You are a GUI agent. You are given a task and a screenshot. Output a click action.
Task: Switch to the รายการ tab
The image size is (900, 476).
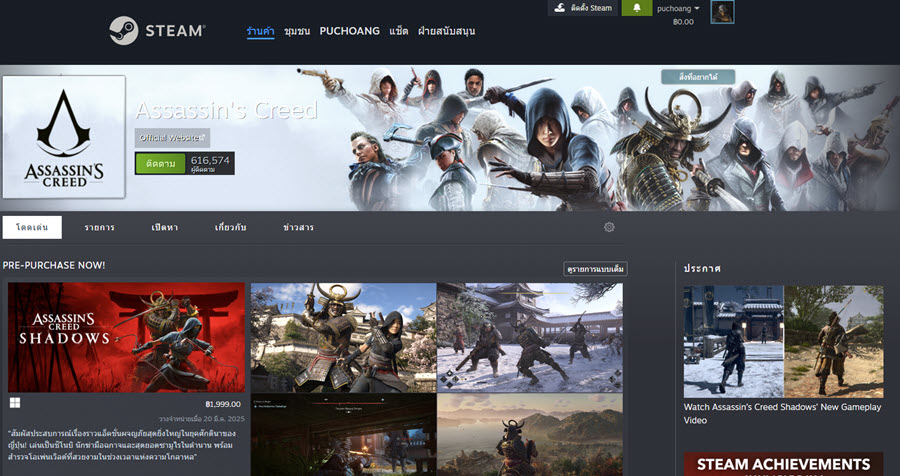[99, 227]
